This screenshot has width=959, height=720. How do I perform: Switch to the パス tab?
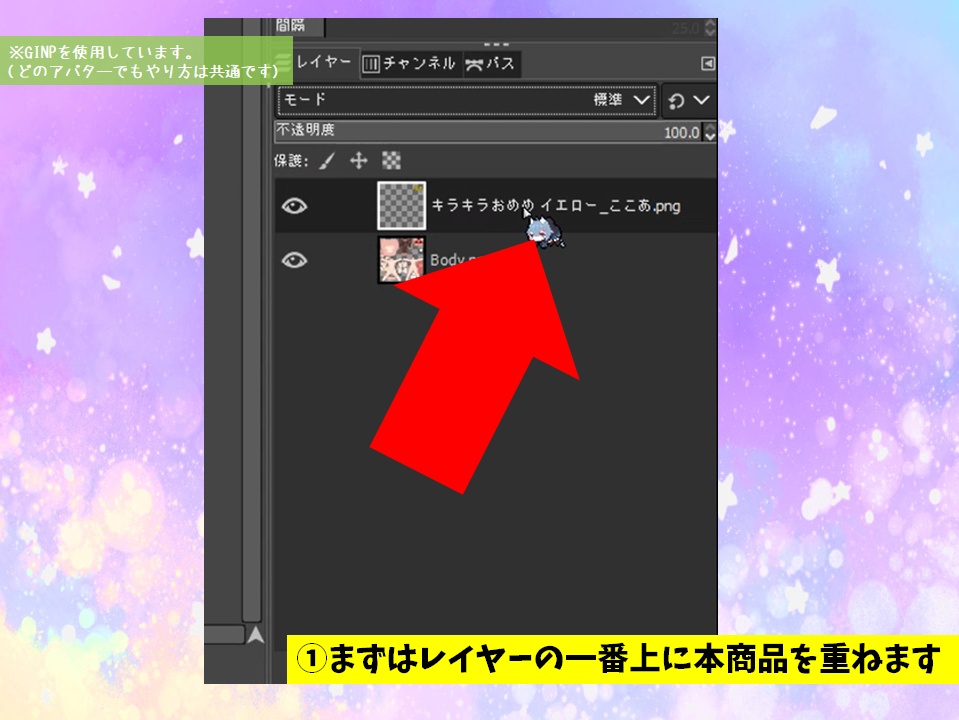coord(494,62)
